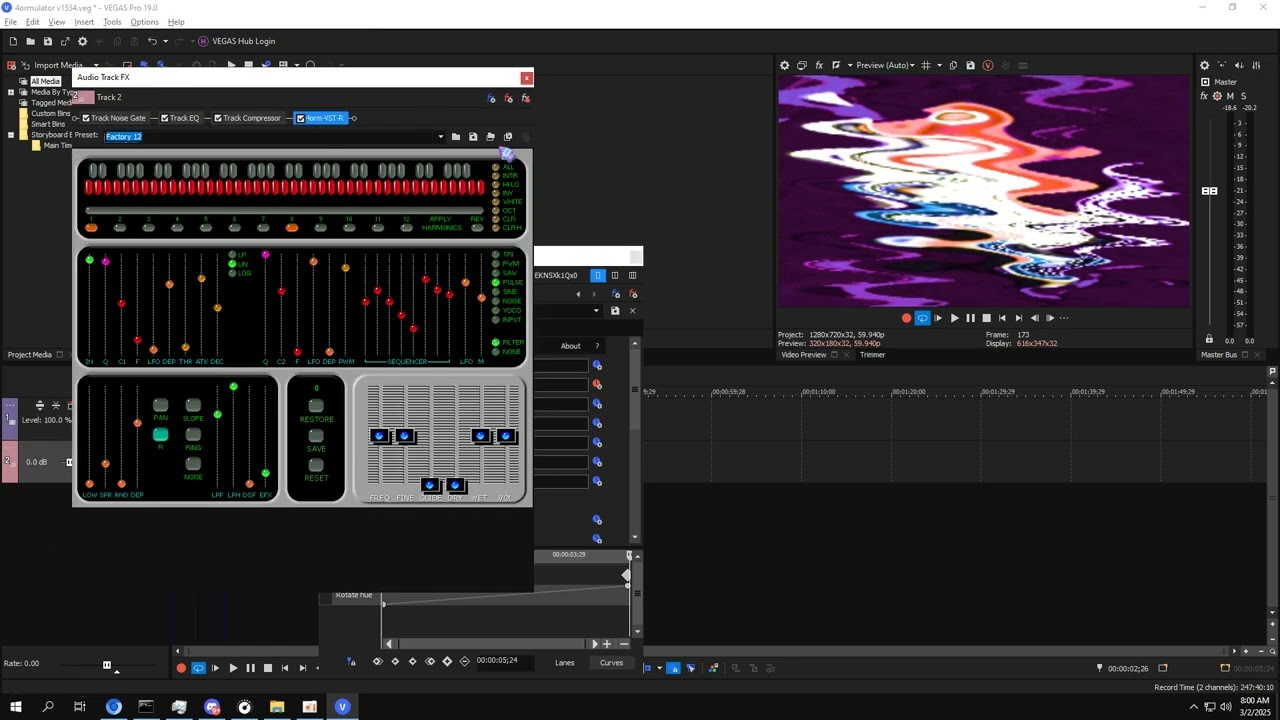1280x720 pixels.
Task: Open project folder icon in main toolbar
Action: pos(30,41)
